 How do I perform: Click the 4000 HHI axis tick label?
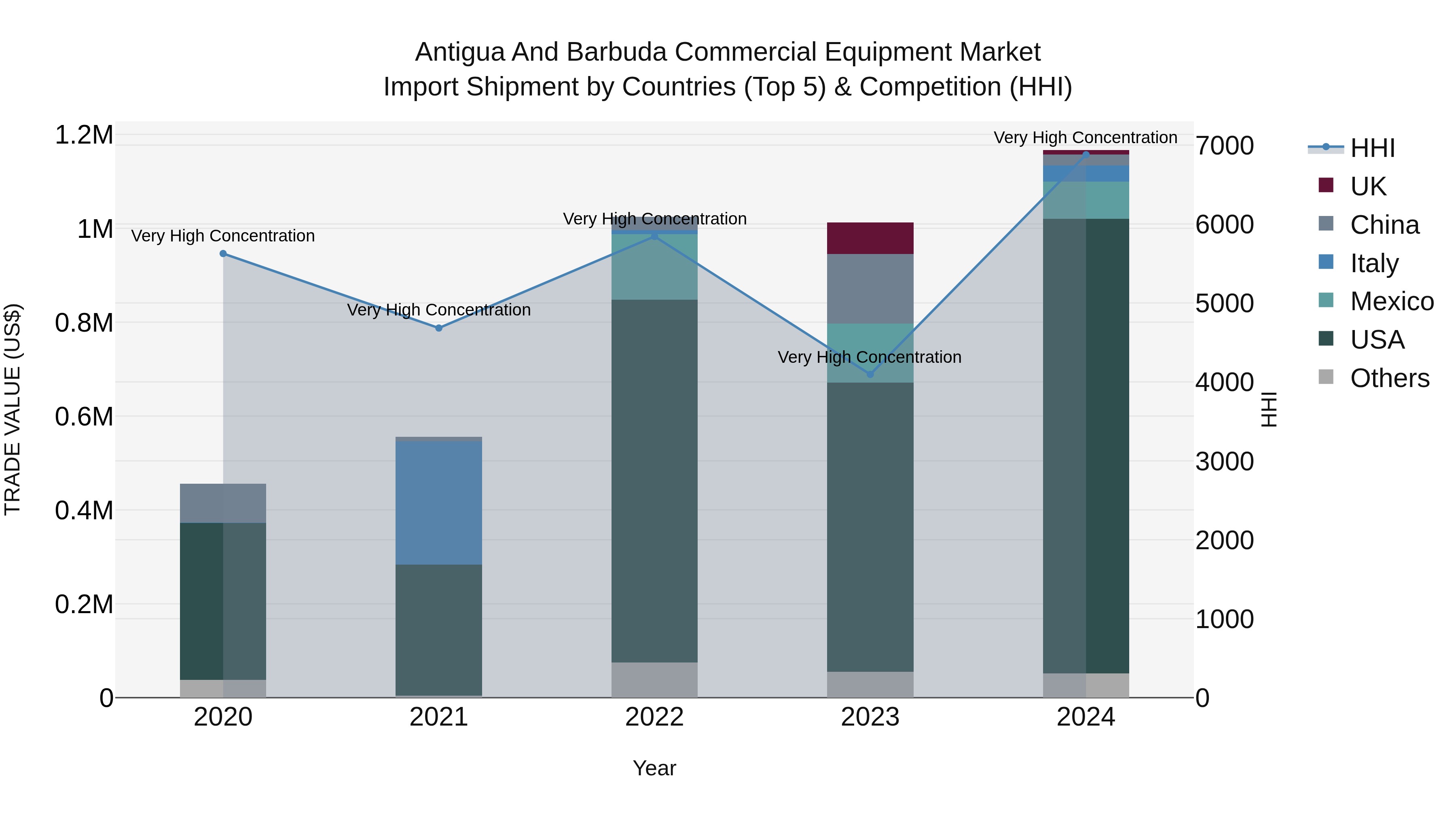click(x=1225, y=382)
